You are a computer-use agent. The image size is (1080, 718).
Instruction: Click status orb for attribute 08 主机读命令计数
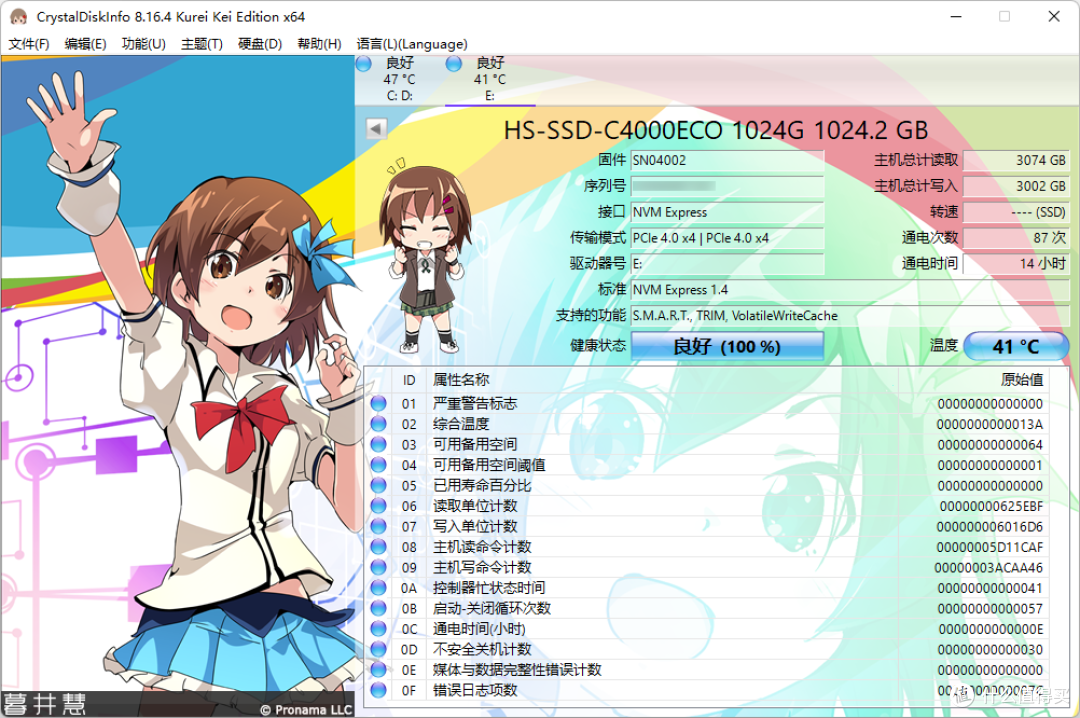pos(378,547)
